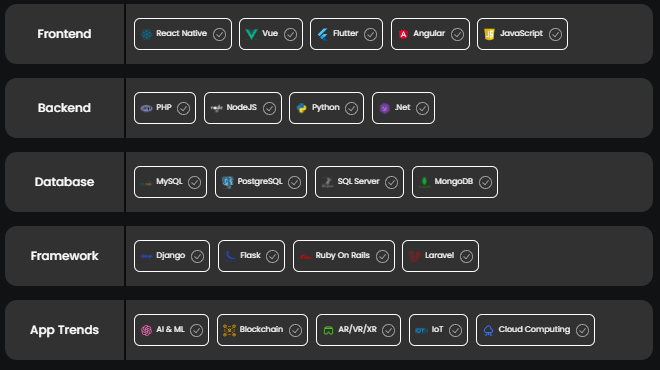Click the blue IoT logo icon
This screenshot has height=370, width=660.
421,330
